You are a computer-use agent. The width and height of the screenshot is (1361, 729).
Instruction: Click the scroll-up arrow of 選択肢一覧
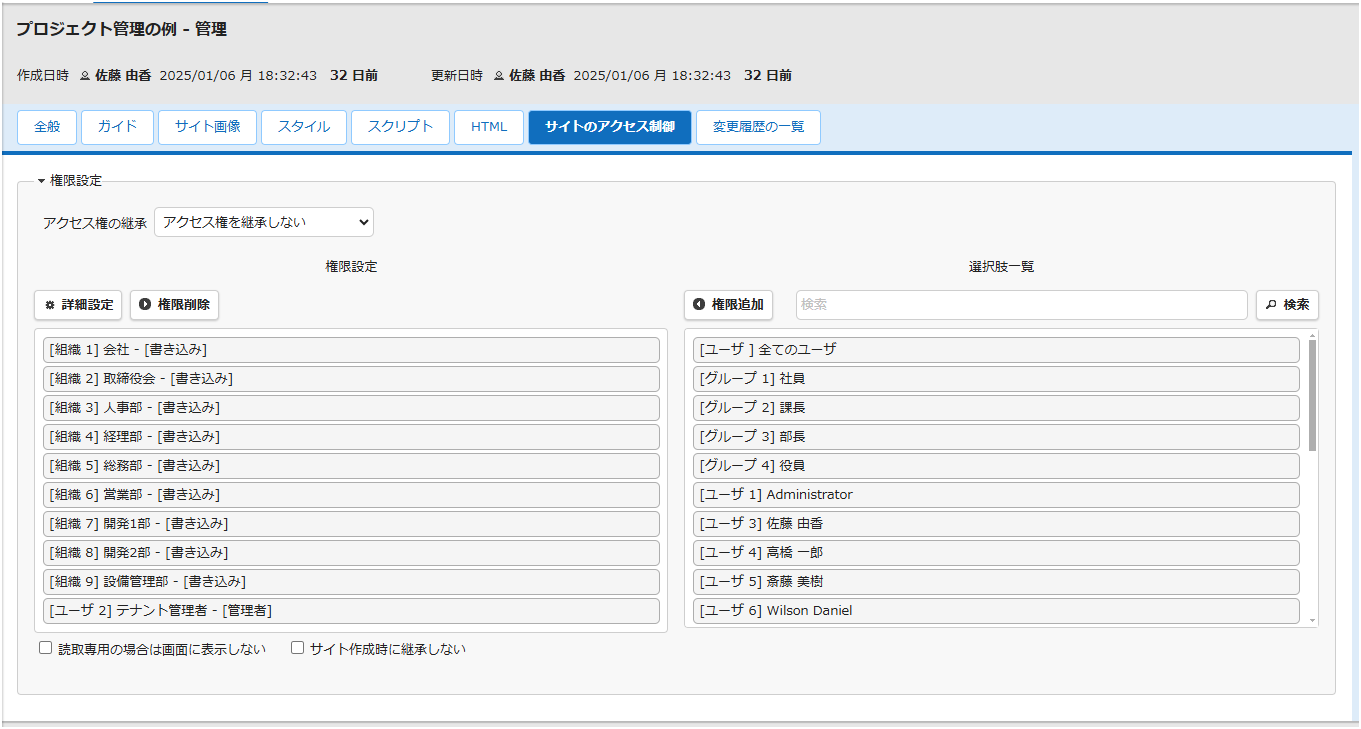[x=1312, y=334]
